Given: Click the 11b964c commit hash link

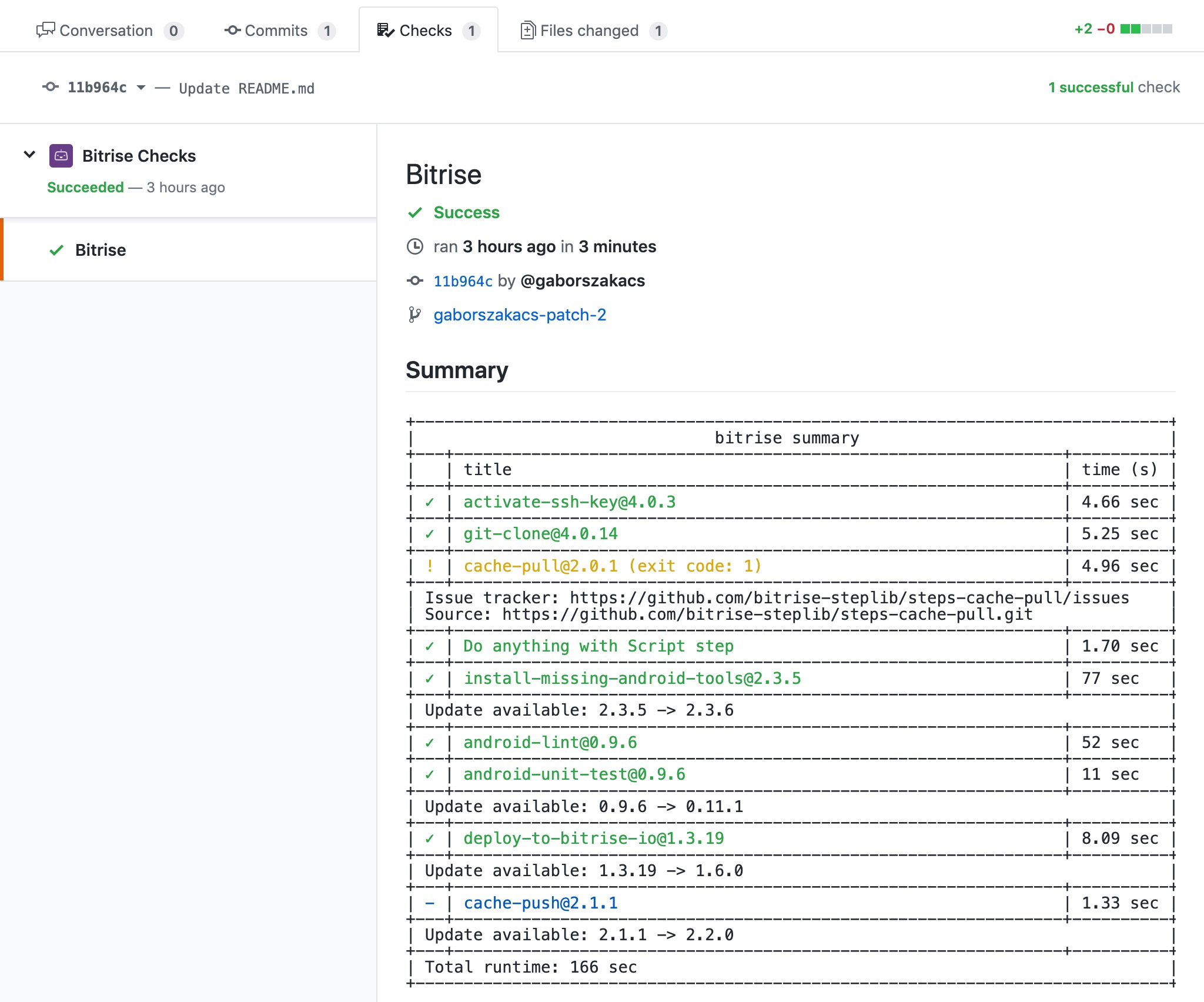Looking at the screenshot, I should point(462,281).
